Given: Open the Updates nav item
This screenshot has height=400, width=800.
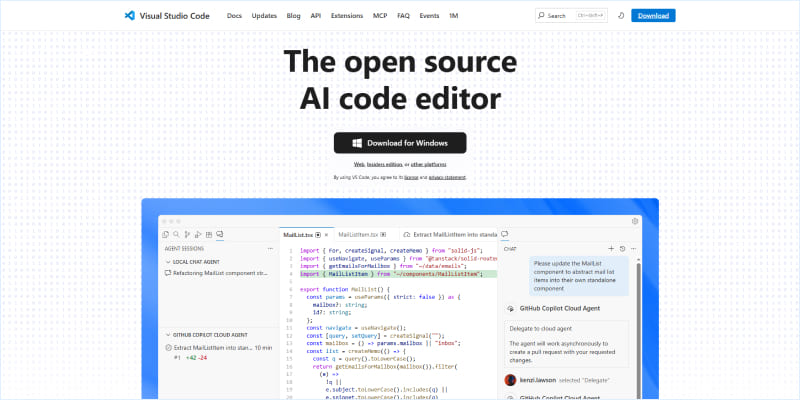Looking at the screenshot, I should pyautogui.click(x=264, y=16).
